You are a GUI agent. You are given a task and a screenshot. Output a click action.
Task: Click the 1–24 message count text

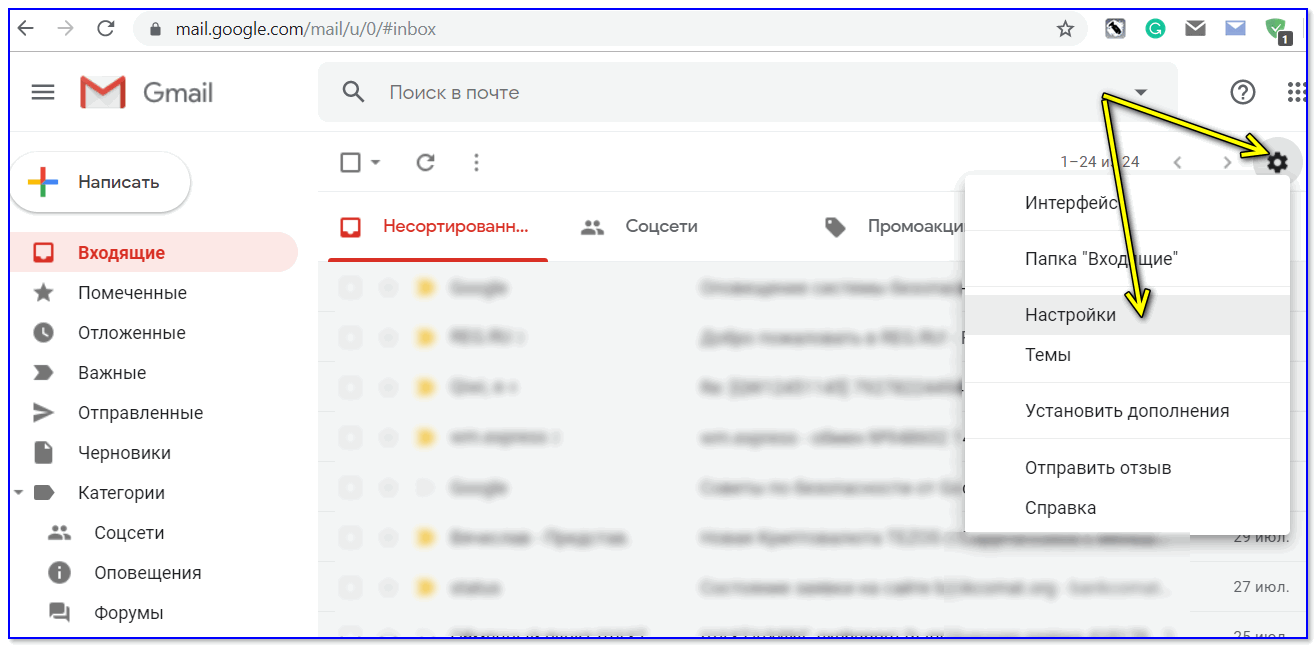1100,162
